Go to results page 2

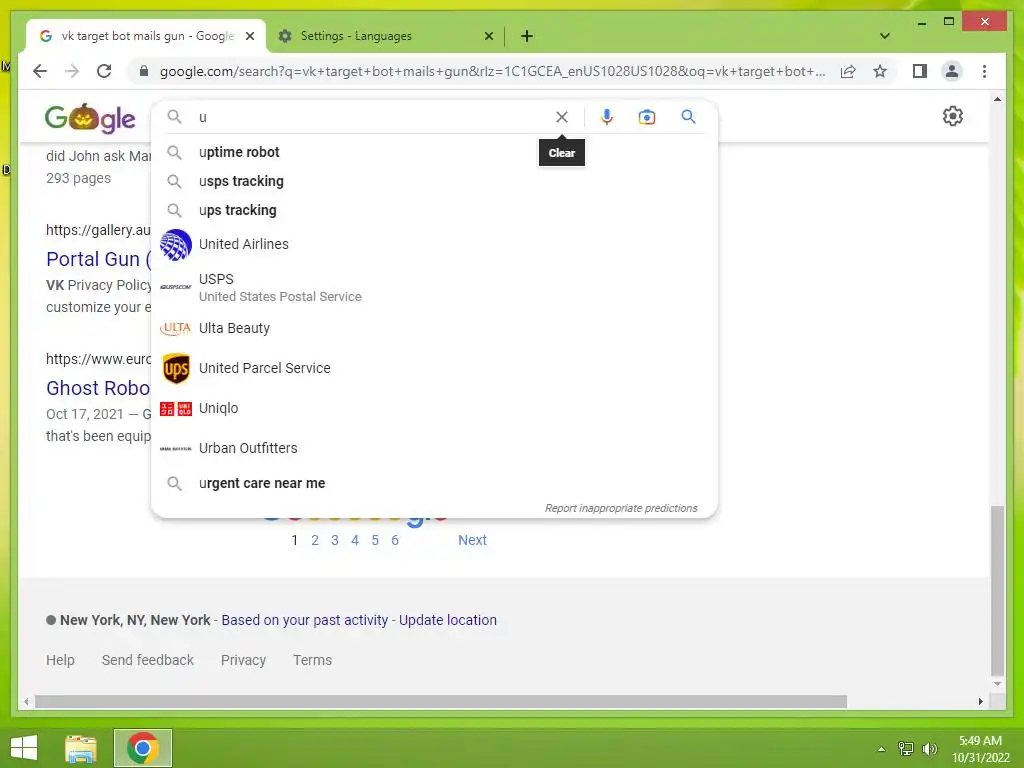coord(315,540)
